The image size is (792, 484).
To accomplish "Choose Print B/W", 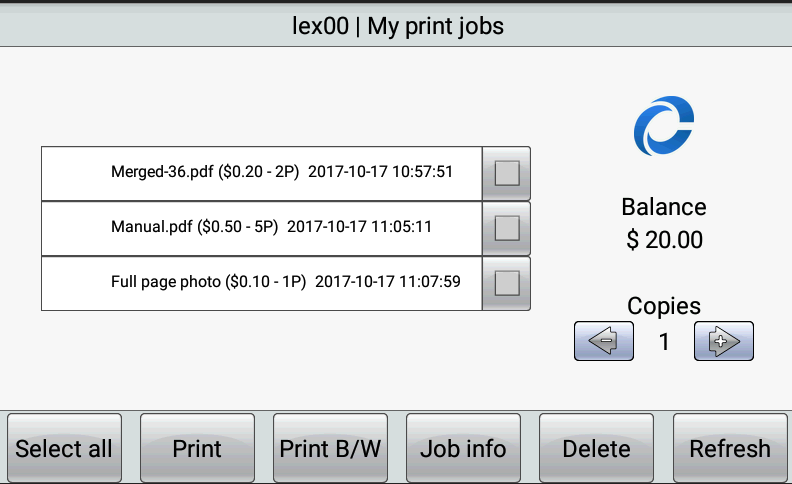I will pyautogui.click(x=330, y=448).
